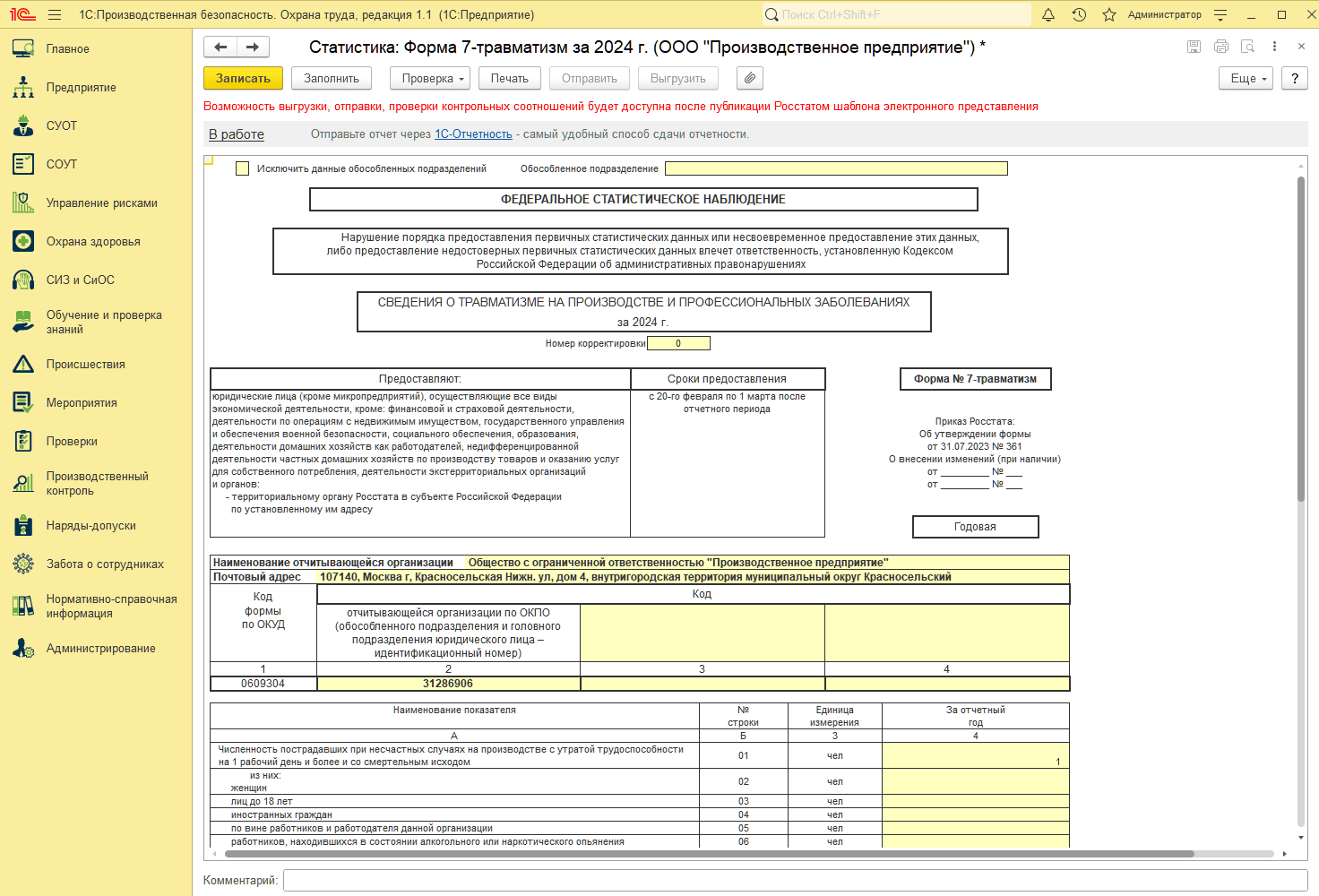
Task: Click the value cell for row 02 женщин
Action: [976, 781]
